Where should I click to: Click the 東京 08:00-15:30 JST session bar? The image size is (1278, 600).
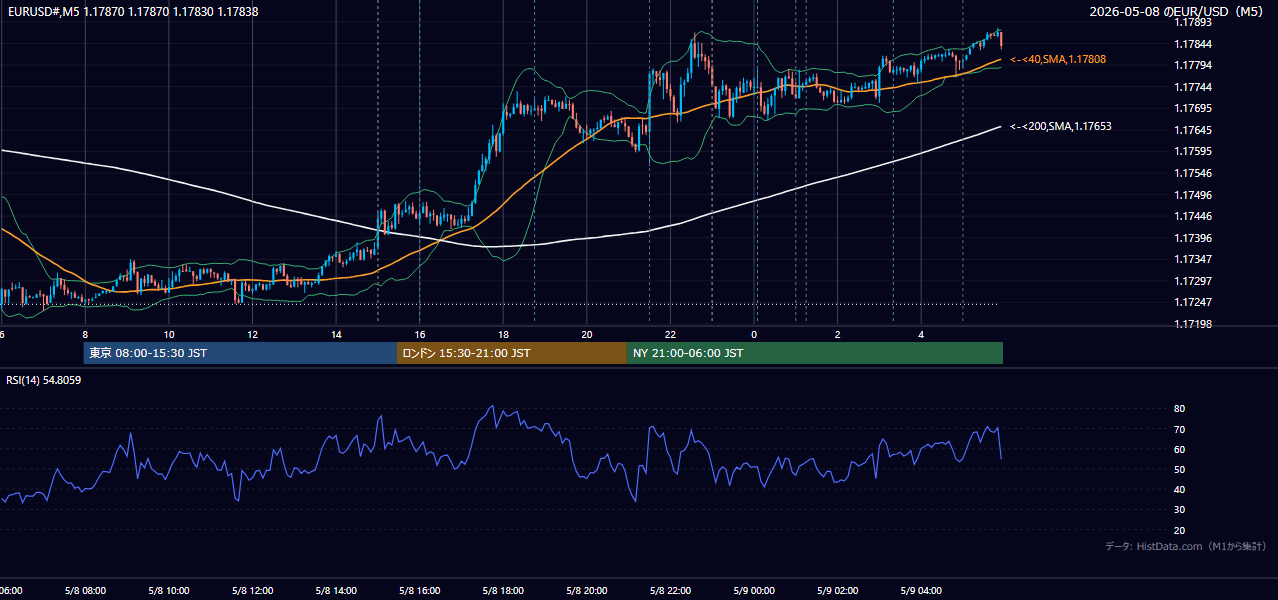coord(240,353)
